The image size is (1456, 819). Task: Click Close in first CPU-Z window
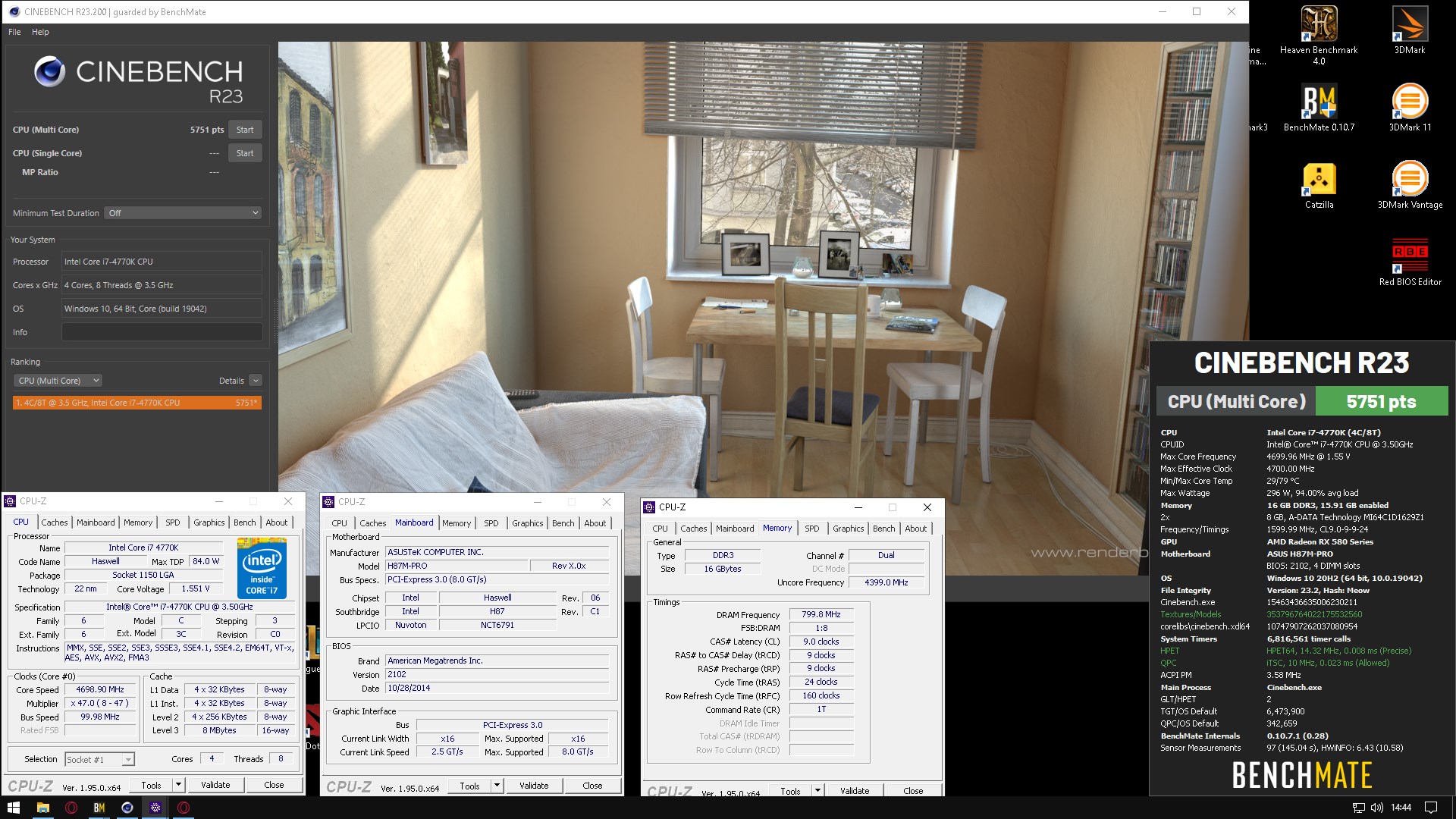pos(274,785)
